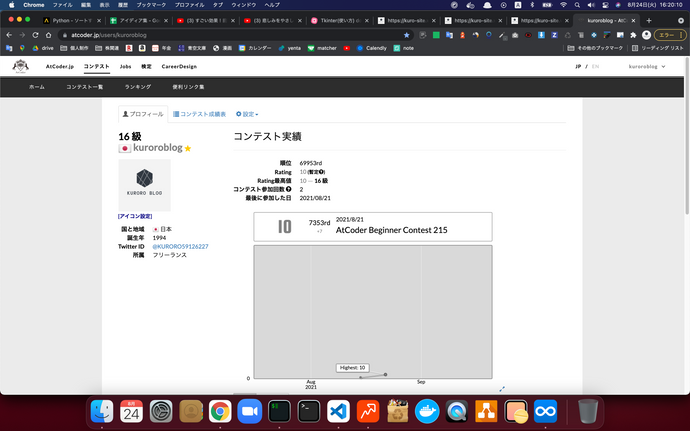
Task: Open the browser home button
Action: (48, 35)
